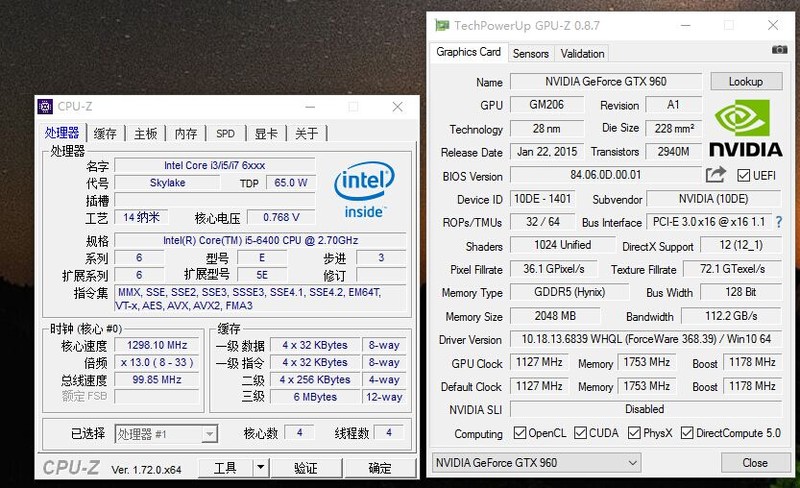Click the 验证 button in CPU-Z
This screenshot has height=488, width=800.
(306, 468)
